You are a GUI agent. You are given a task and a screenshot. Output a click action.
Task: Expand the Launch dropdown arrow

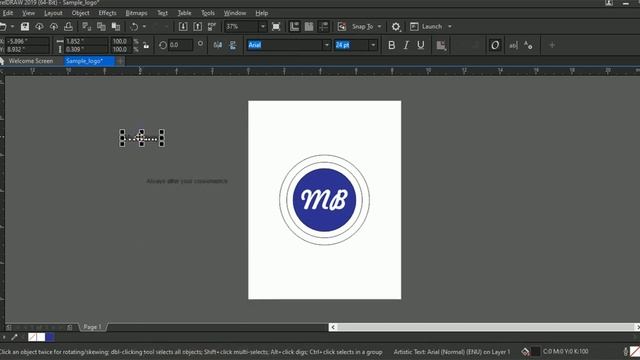[450, 27]
